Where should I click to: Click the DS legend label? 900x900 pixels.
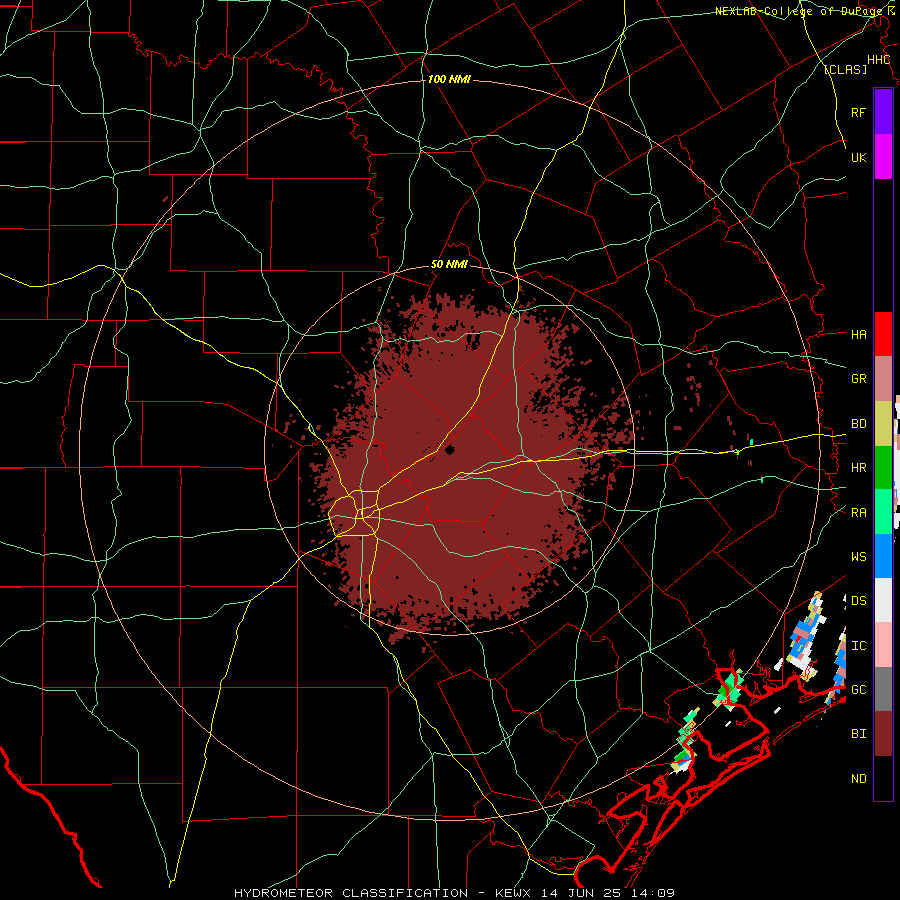[x=858, y=600]
